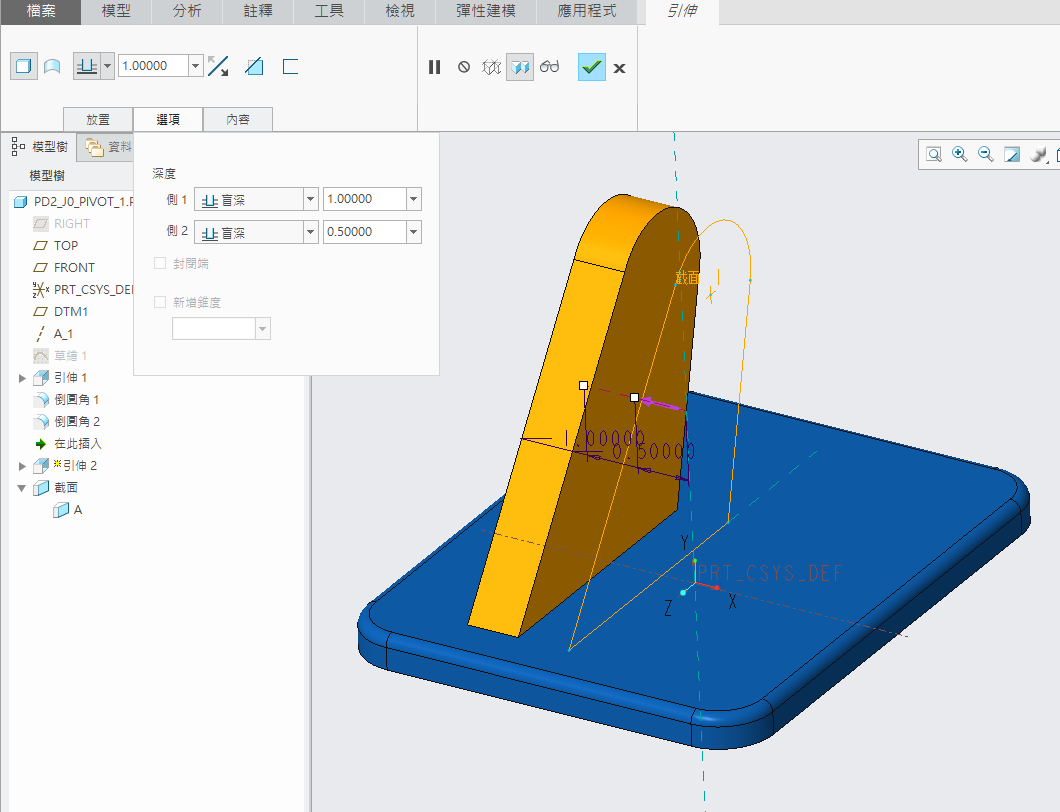
Task: Select the extrude as surface icon
Action: point(52,67)
